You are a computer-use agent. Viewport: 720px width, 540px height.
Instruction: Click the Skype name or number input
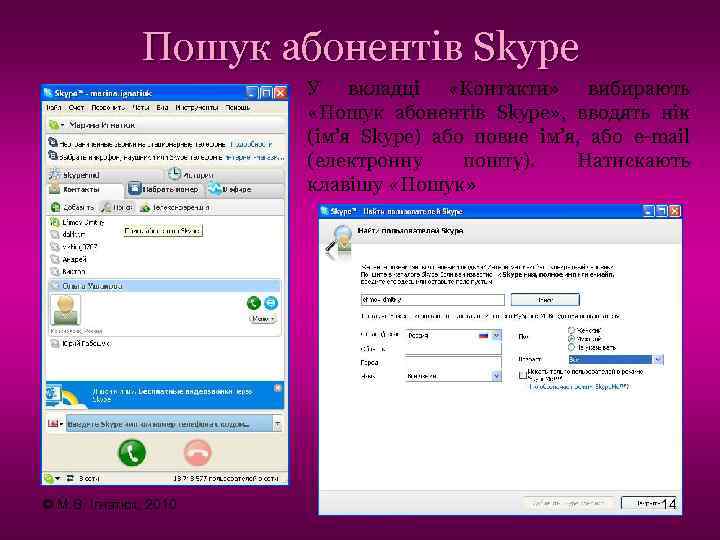click(x=169, y=424)
